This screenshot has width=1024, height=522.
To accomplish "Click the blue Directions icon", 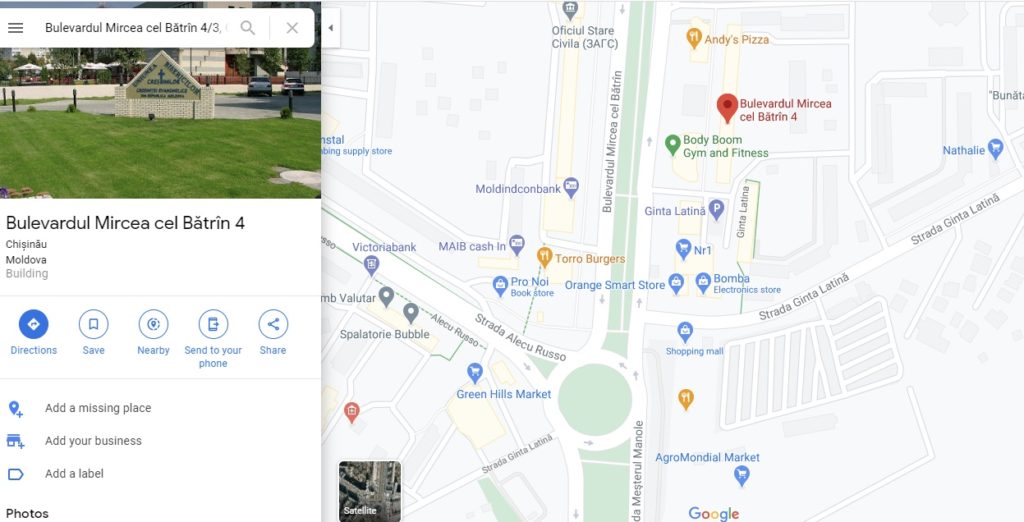I will 33,324.
